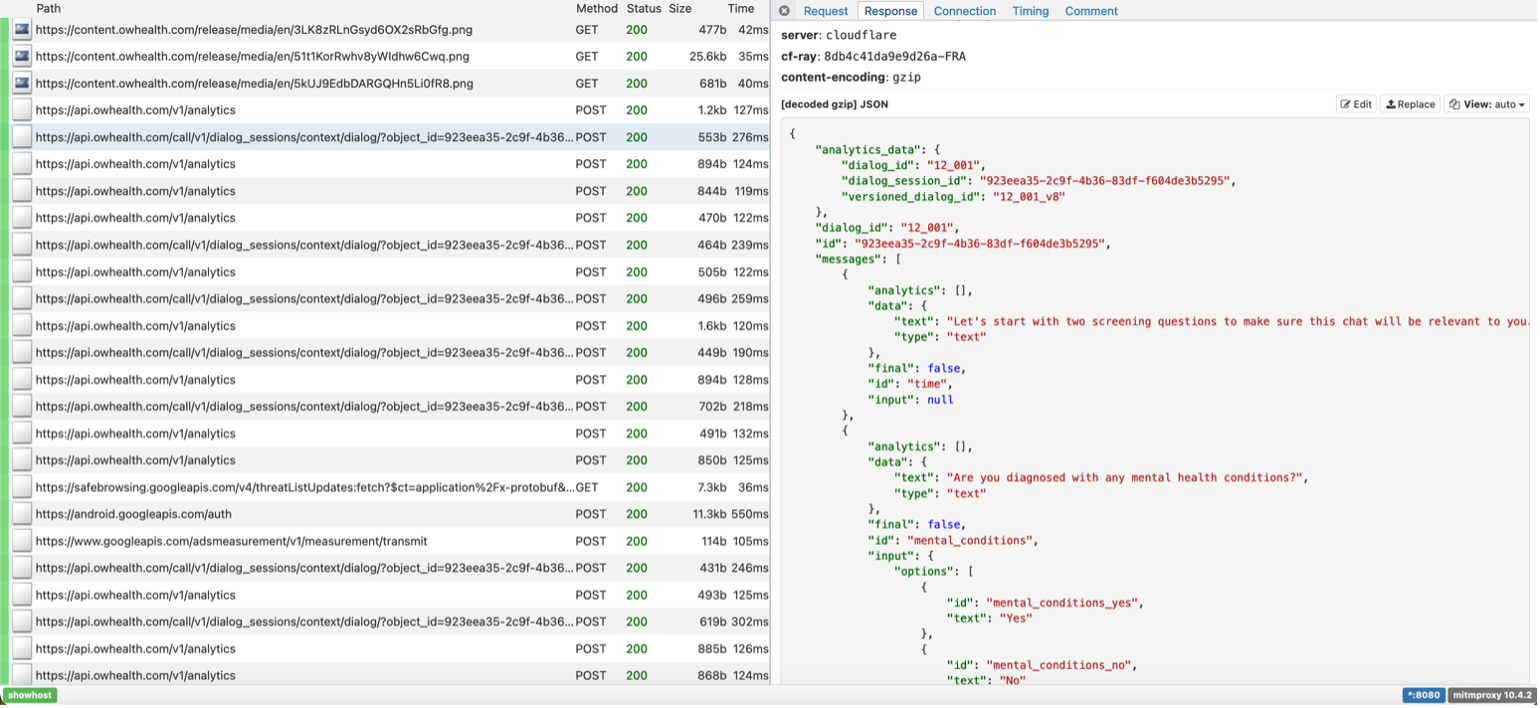
Task: Open the View: auto dropdown
Action: (1487, 104)
